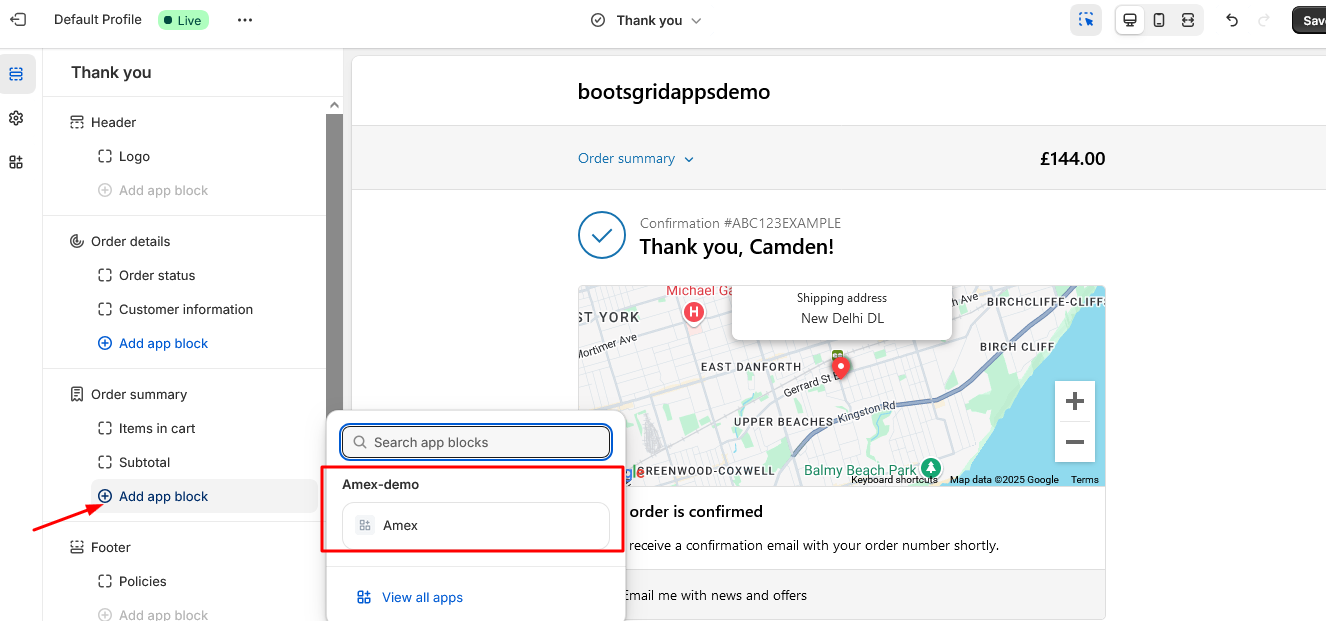Click the Keyboard shortcuts map link
This screenshot has width=1326, height=621.
(x=894, y=480)
